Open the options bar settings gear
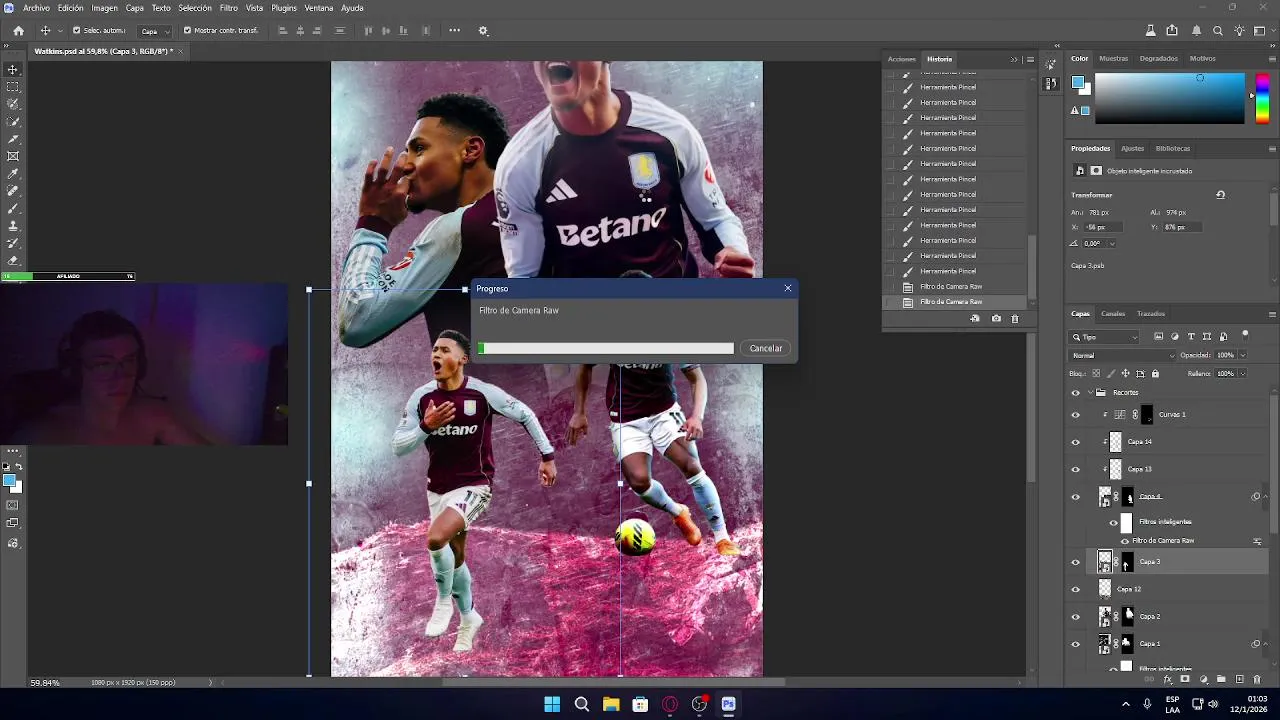This screenshot has height=720, width=1280. [483, 30]
